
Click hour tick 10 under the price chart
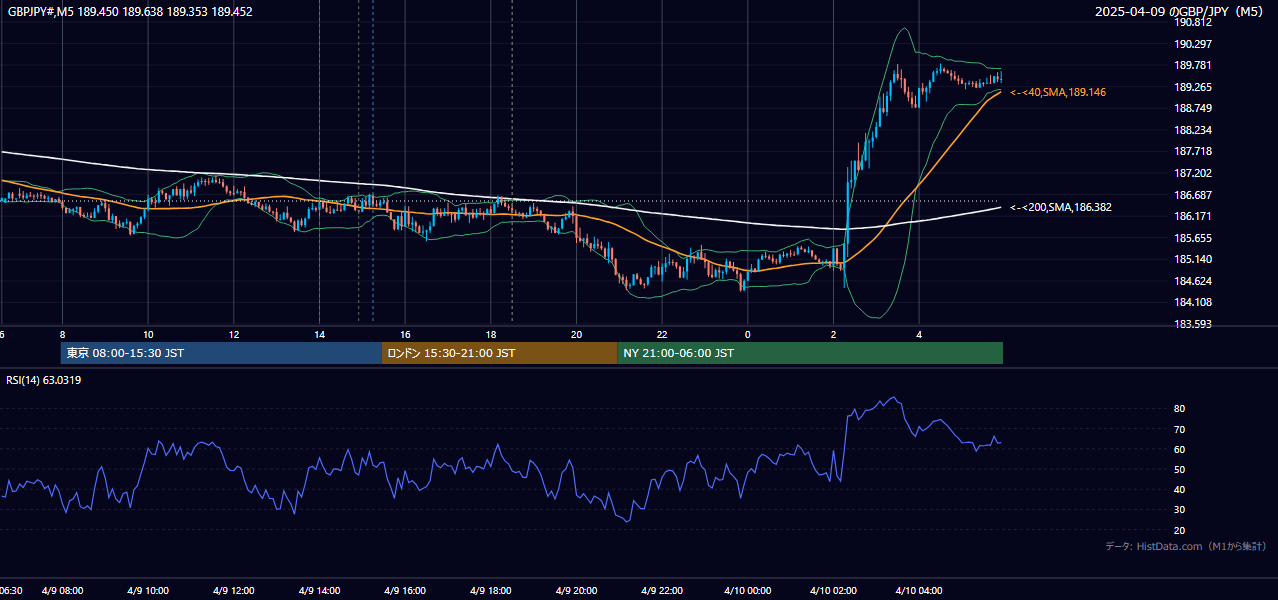click(x=148, y=334)
